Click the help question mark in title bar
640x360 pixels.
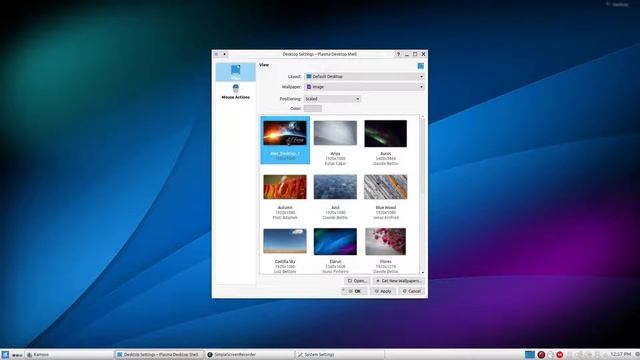point(398,54)
